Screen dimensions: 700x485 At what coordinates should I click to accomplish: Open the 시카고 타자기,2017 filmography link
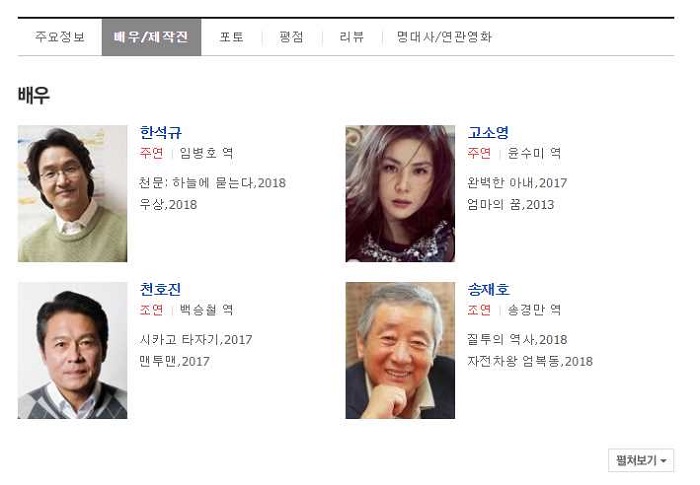(x=196, y=339)
